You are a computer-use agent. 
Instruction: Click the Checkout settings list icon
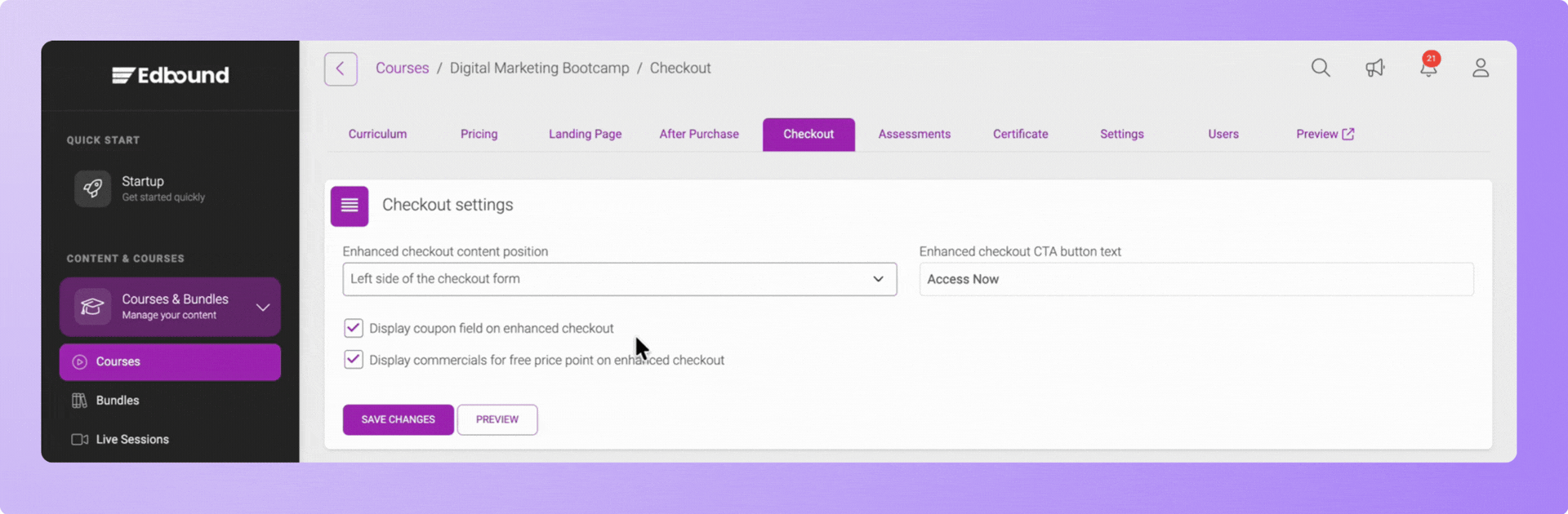350,206
